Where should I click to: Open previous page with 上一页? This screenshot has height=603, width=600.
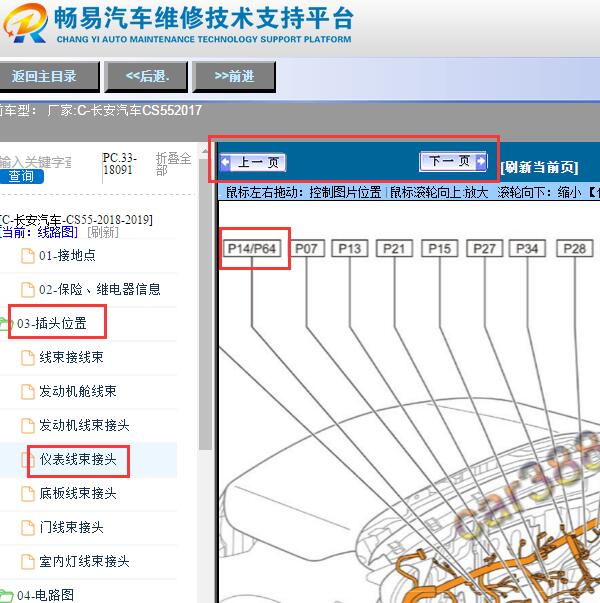click(253, 162)
